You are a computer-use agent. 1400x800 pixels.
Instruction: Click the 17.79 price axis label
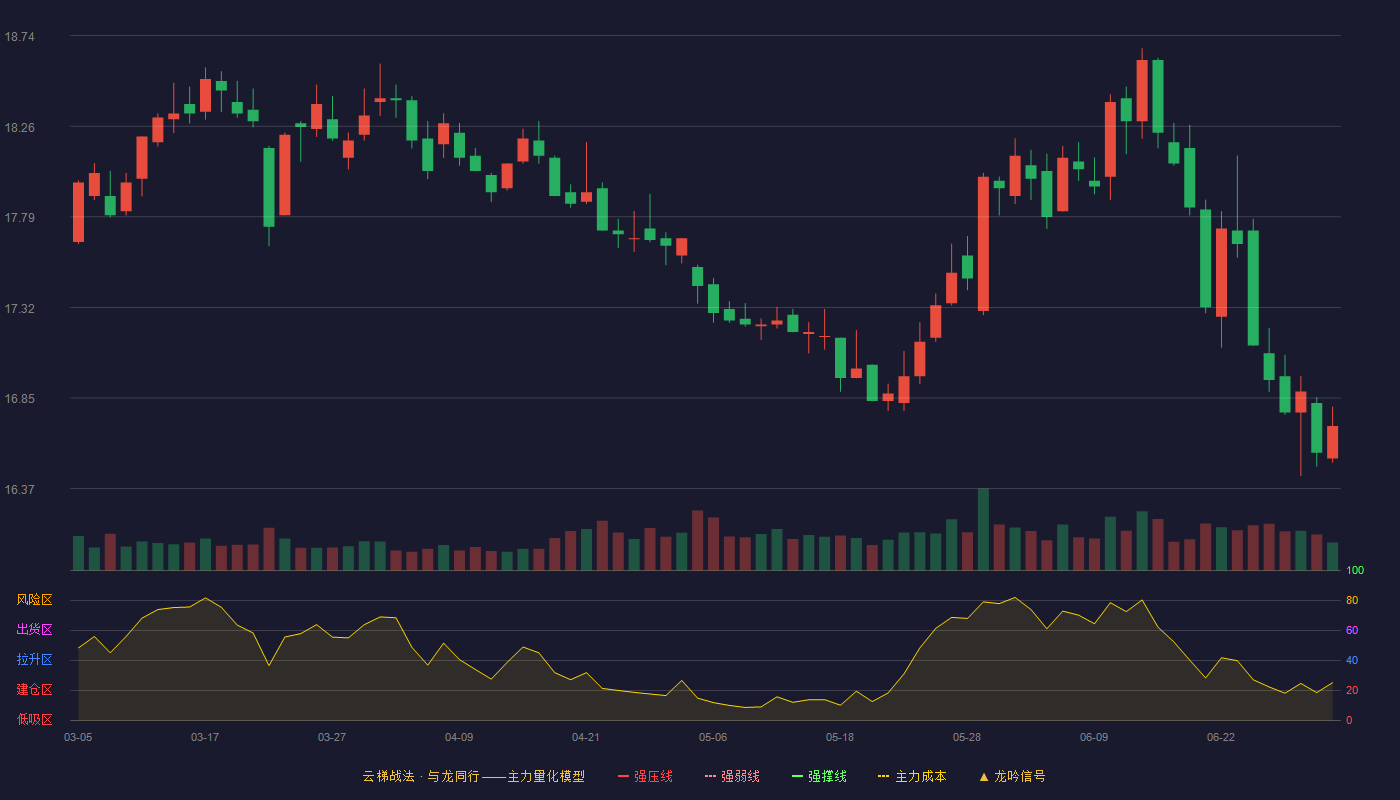[x=20, y=218]
